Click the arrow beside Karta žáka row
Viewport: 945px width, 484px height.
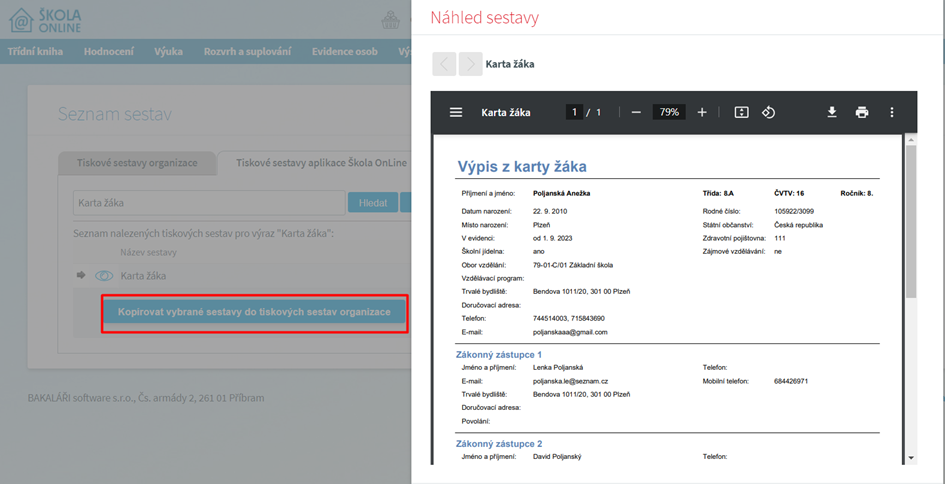(x=82, y=275)
